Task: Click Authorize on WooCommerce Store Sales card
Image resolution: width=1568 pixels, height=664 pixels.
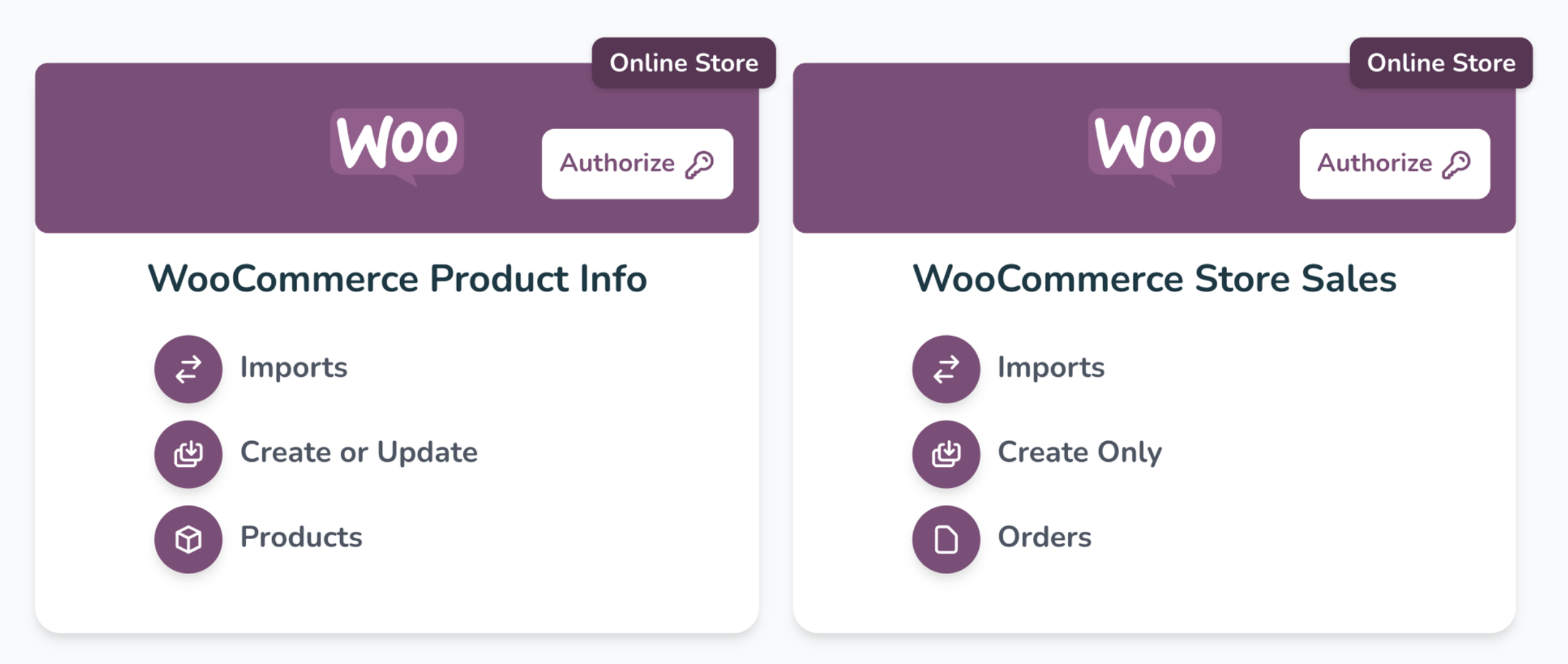Action: (x=1394, y=164)
